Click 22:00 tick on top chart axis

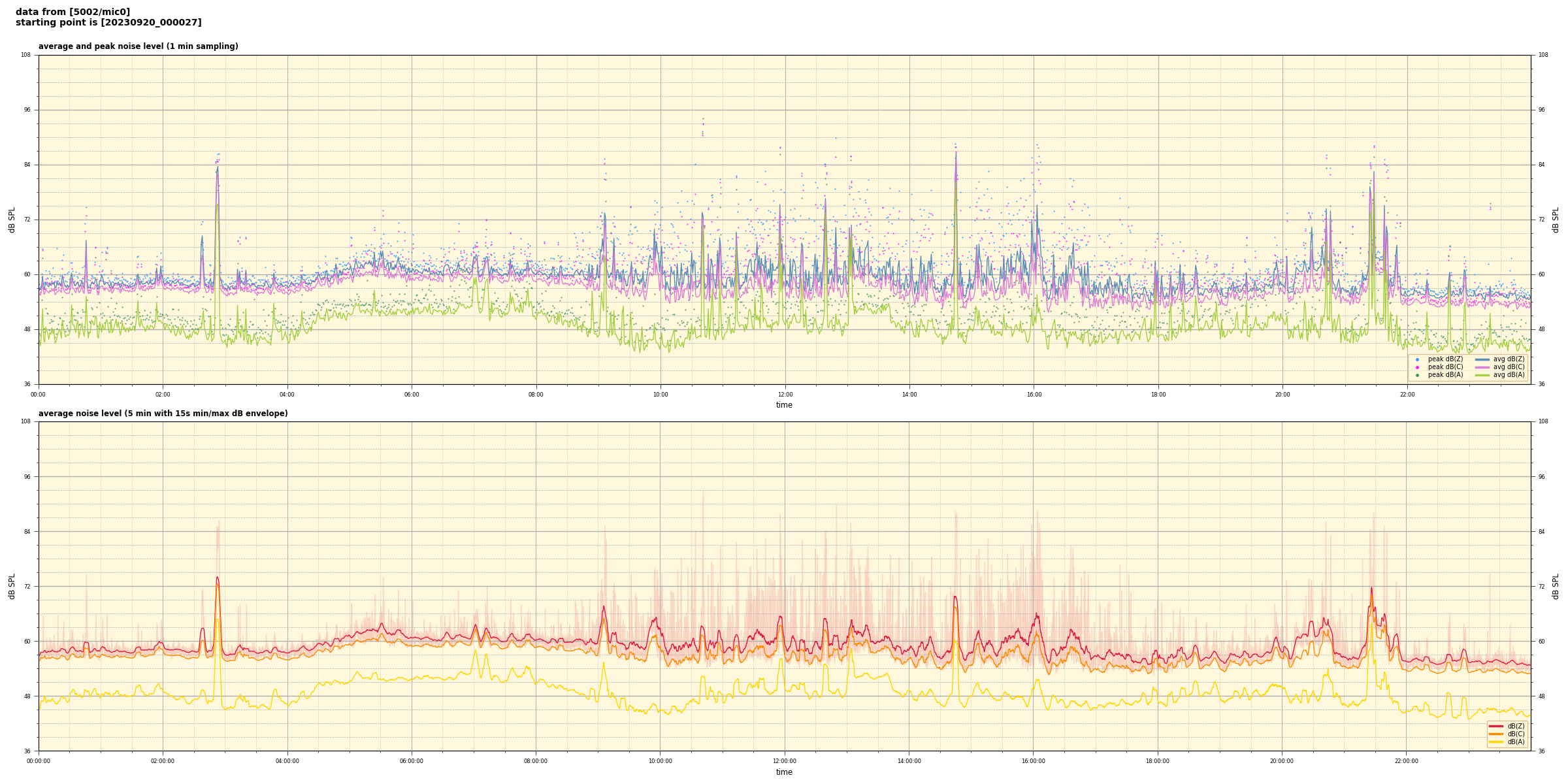pyautogui.click(x=1407, y=395)
